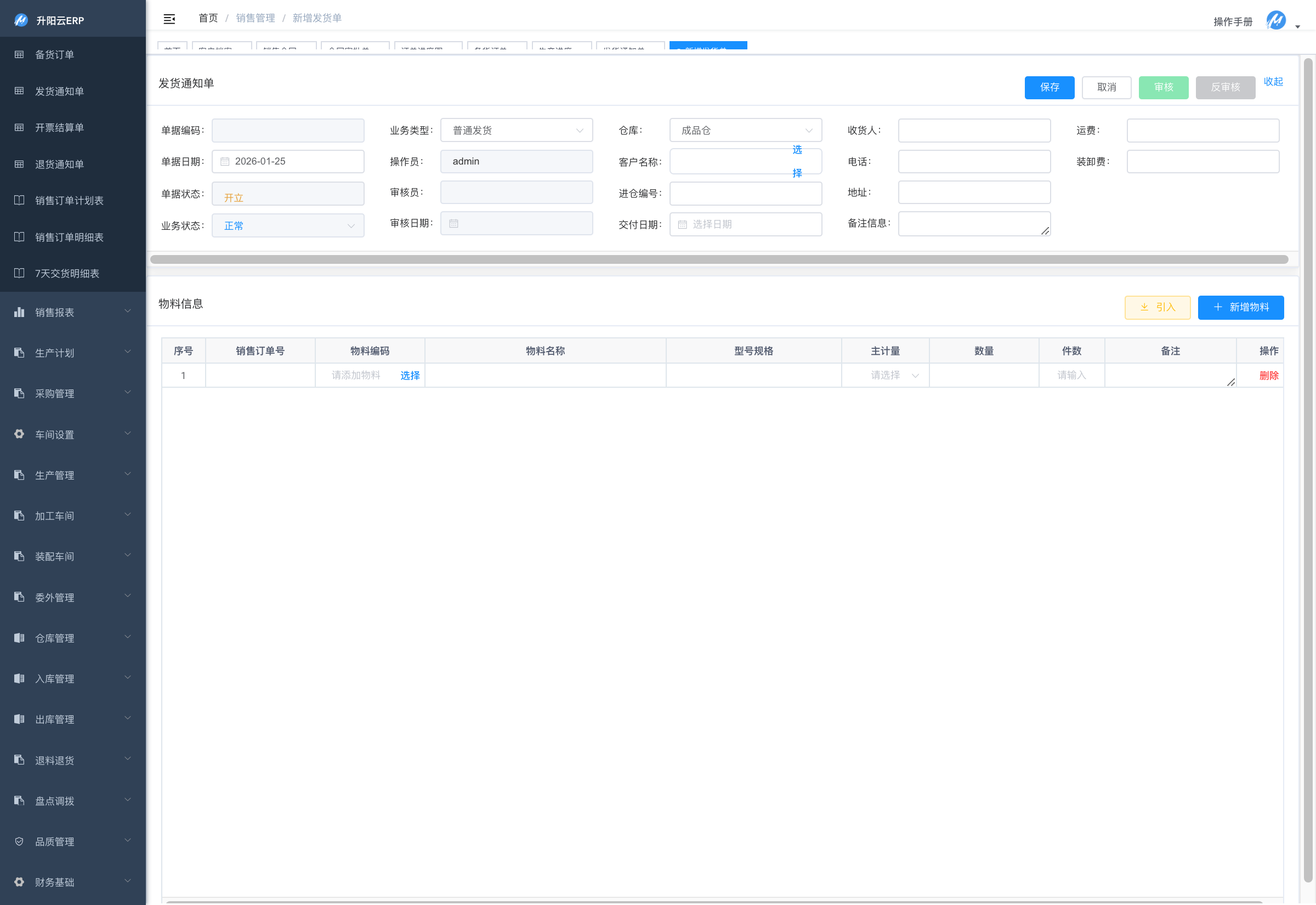
Task: Click the 销售报表 bar chart icon
Action: 19,313
